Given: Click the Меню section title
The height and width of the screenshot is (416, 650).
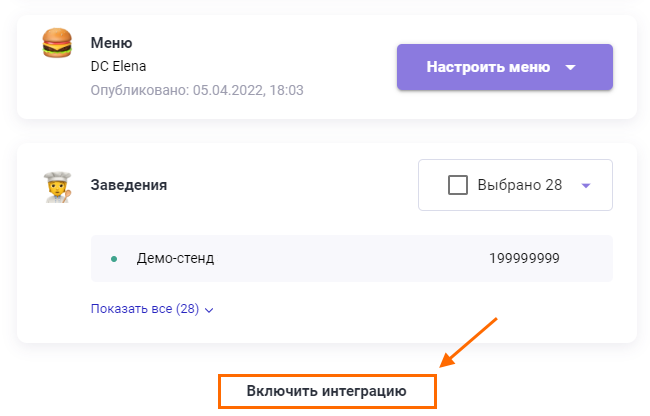Looking at the screenshot, I should 112,43.
